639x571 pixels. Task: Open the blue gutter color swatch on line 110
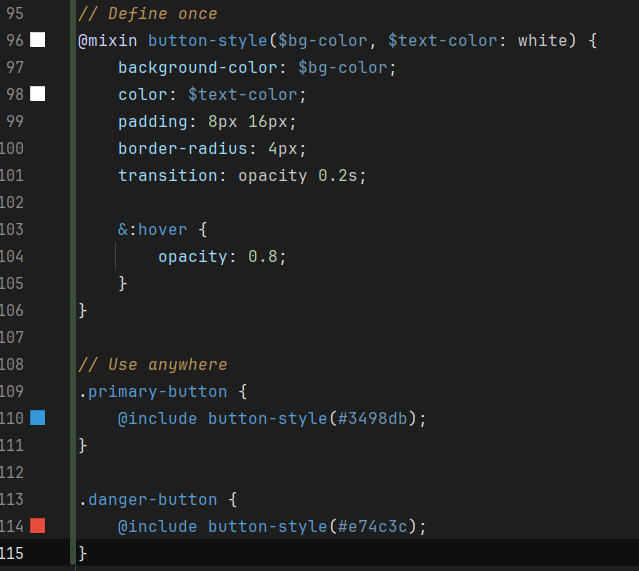[38, 418]
